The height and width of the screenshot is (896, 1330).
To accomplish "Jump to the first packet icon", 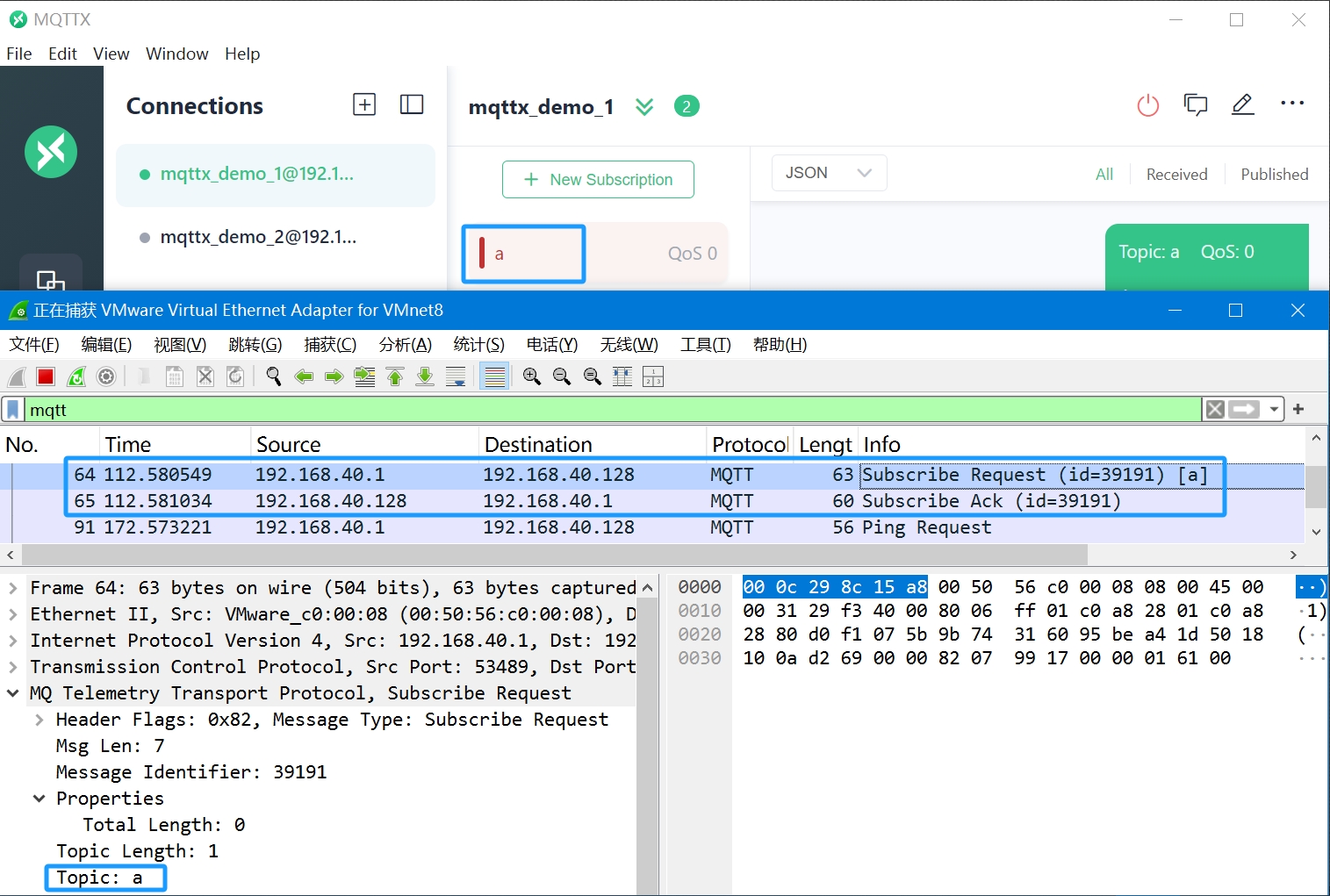I will click(x=395, y=376).
